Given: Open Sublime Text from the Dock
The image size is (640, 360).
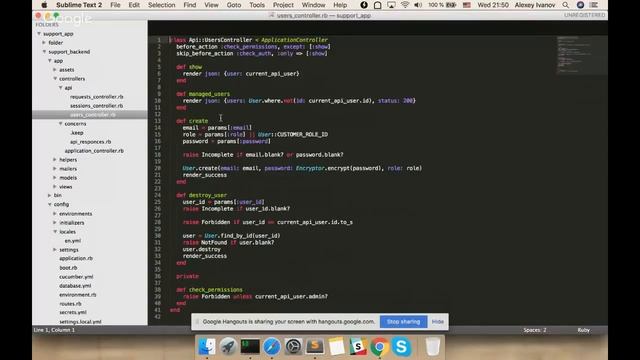Looking at the screenshot, I should tap(315, 347).
